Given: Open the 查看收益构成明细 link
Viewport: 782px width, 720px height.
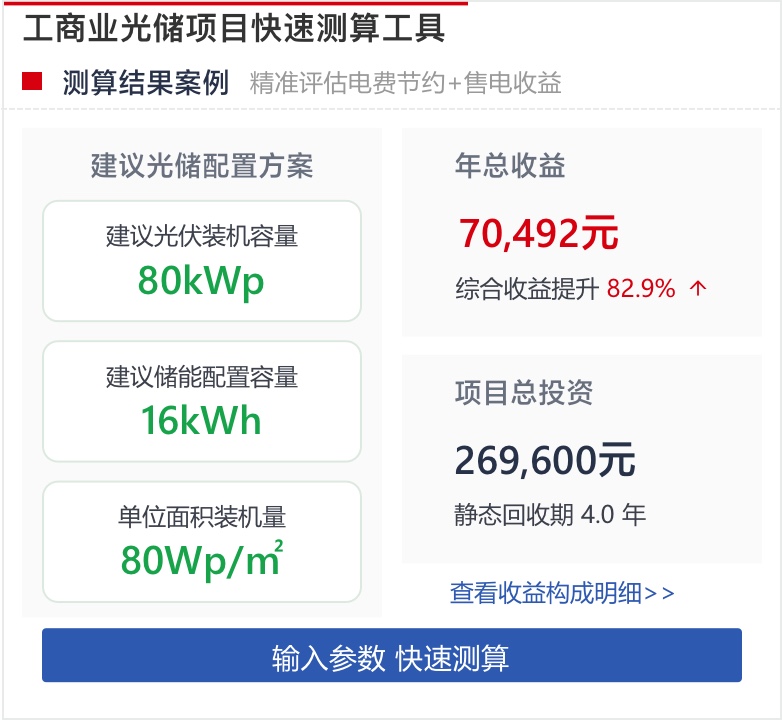Looking at the screenshot, I should pos(562,593).
